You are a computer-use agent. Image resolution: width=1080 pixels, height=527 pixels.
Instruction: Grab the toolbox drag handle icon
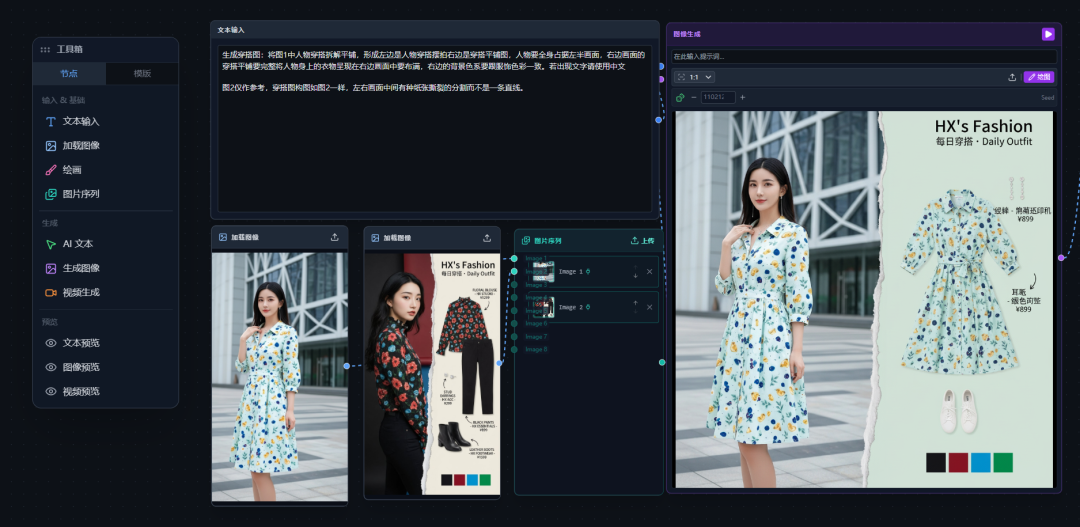pyautogui.click(x=45, y=50)
